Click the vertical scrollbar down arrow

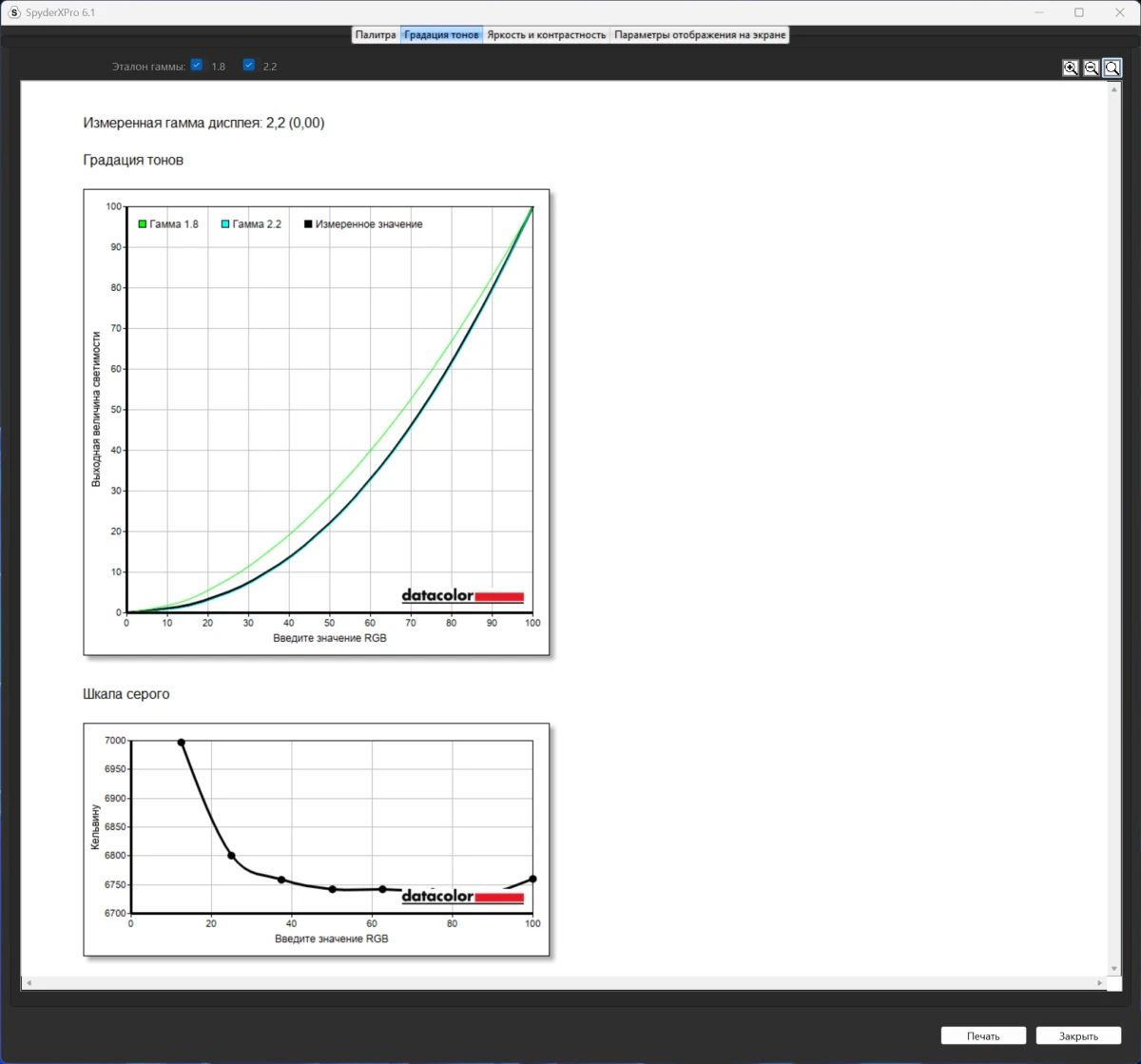click(1114, 969)
